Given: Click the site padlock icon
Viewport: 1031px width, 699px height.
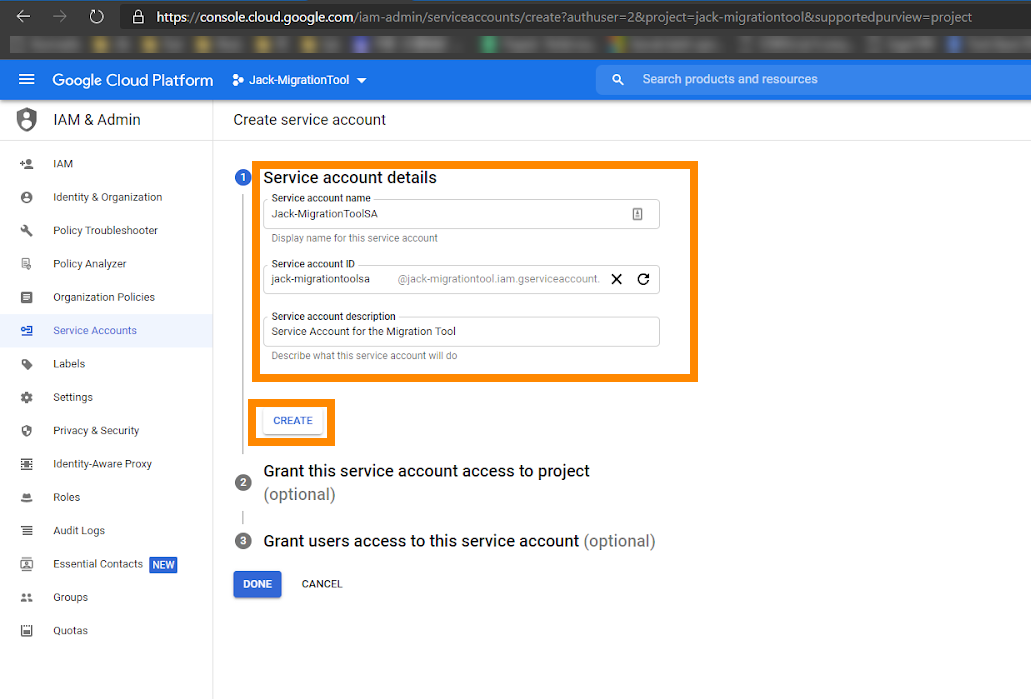Looking at the screenshot, I should click(x=138, y=17).
